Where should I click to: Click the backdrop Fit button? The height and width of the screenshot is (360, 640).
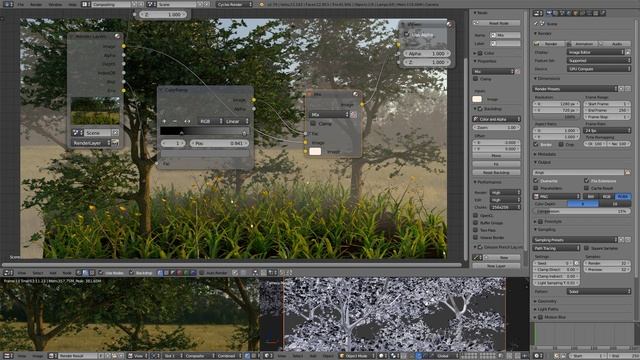tap(496, 164)
